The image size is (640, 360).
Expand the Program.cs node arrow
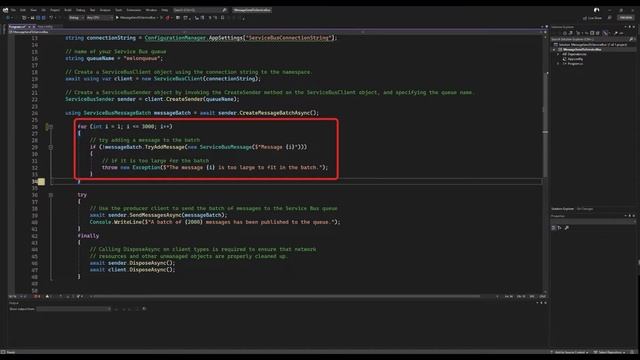558,64
